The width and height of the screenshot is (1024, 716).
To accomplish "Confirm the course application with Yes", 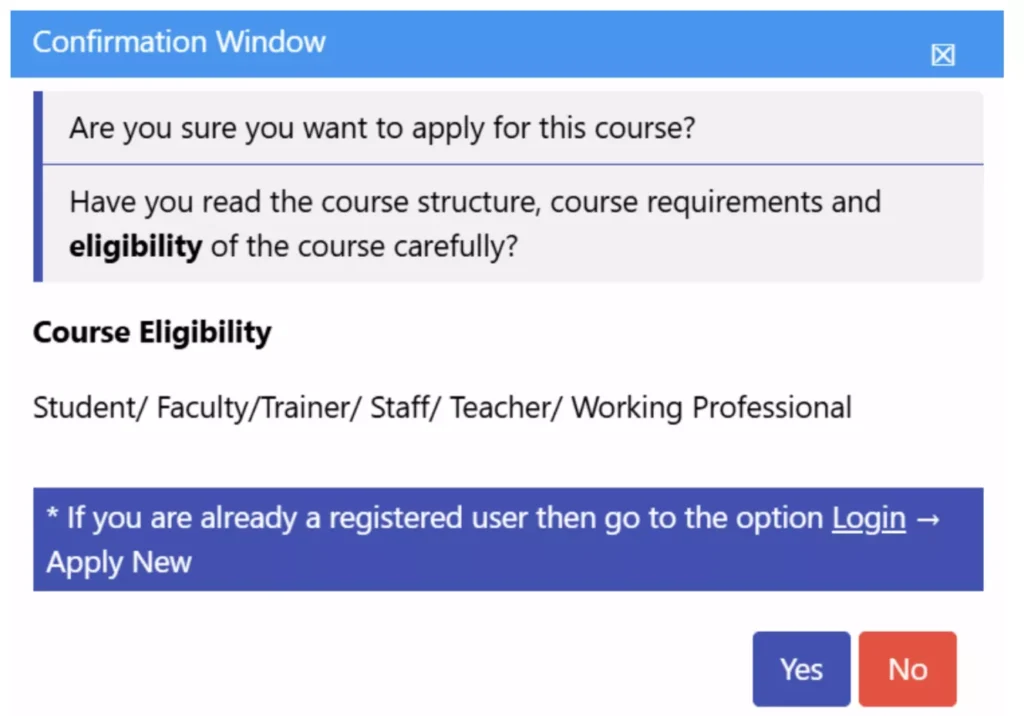I will point(801,669).
